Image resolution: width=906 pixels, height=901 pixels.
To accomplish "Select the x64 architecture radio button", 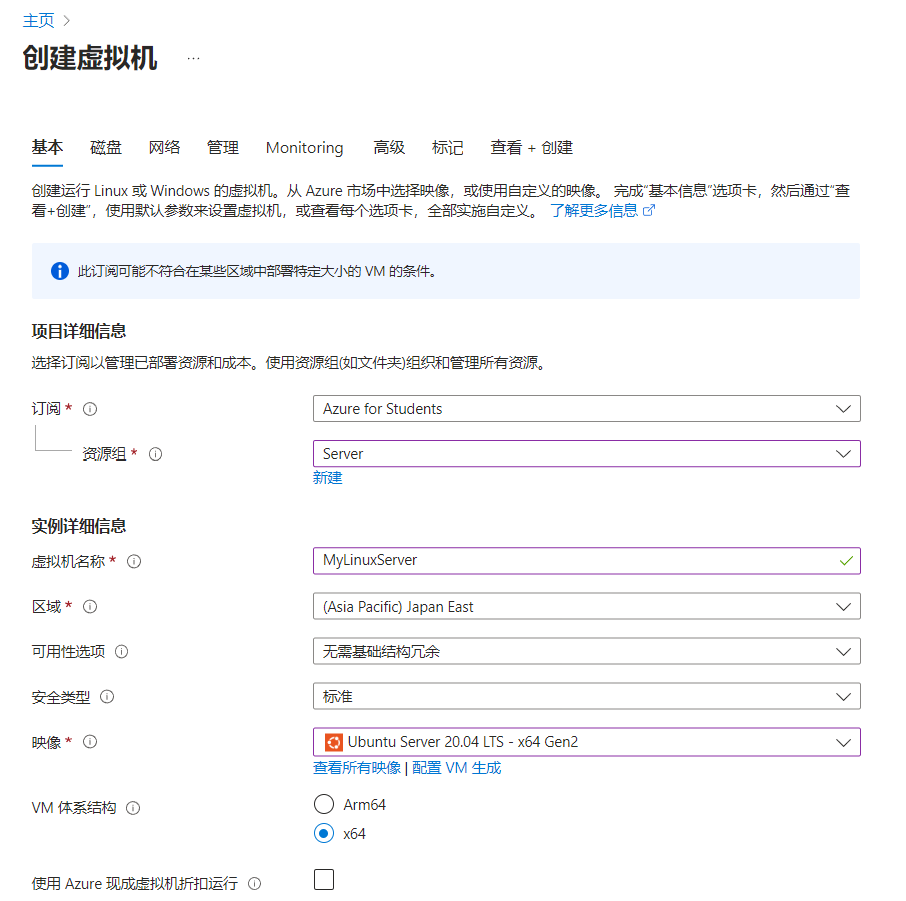I will 324,833.
